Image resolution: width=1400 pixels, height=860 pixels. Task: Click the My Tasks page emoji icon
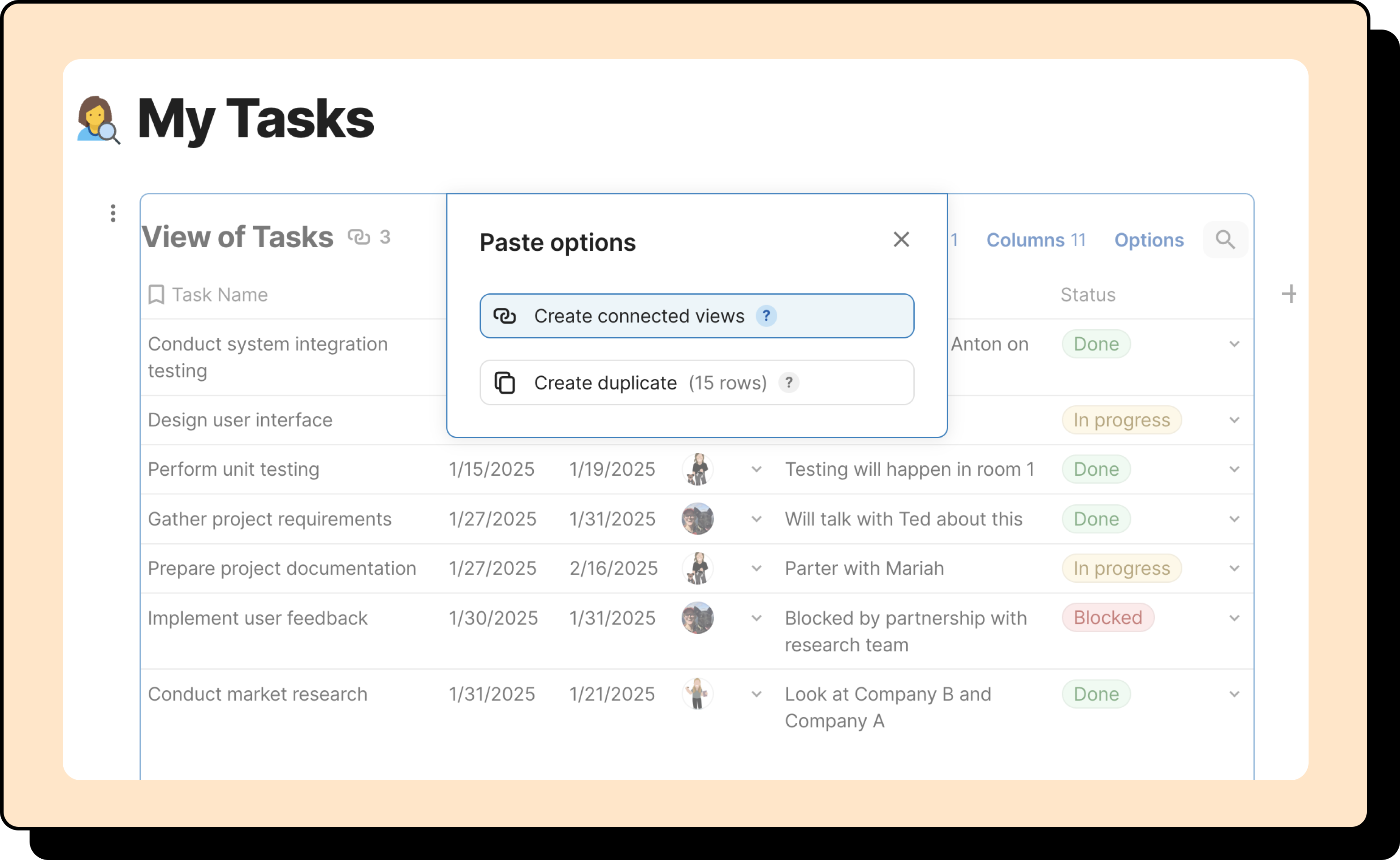(x=98, y=120)
